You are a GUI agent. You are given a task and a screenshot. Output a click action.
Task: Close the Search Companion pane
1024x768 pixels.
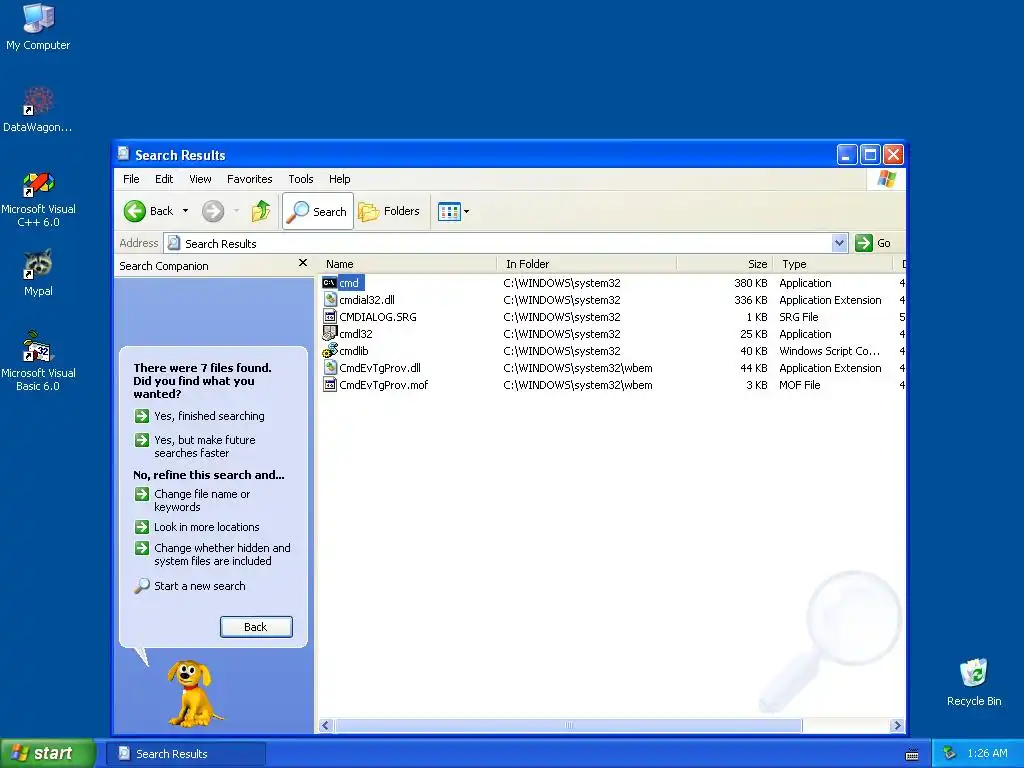[x=302, y=263]
